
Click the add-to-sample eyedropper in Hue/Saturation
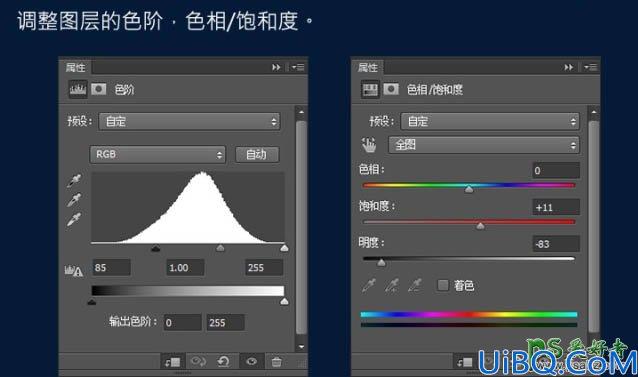[392, 285]
